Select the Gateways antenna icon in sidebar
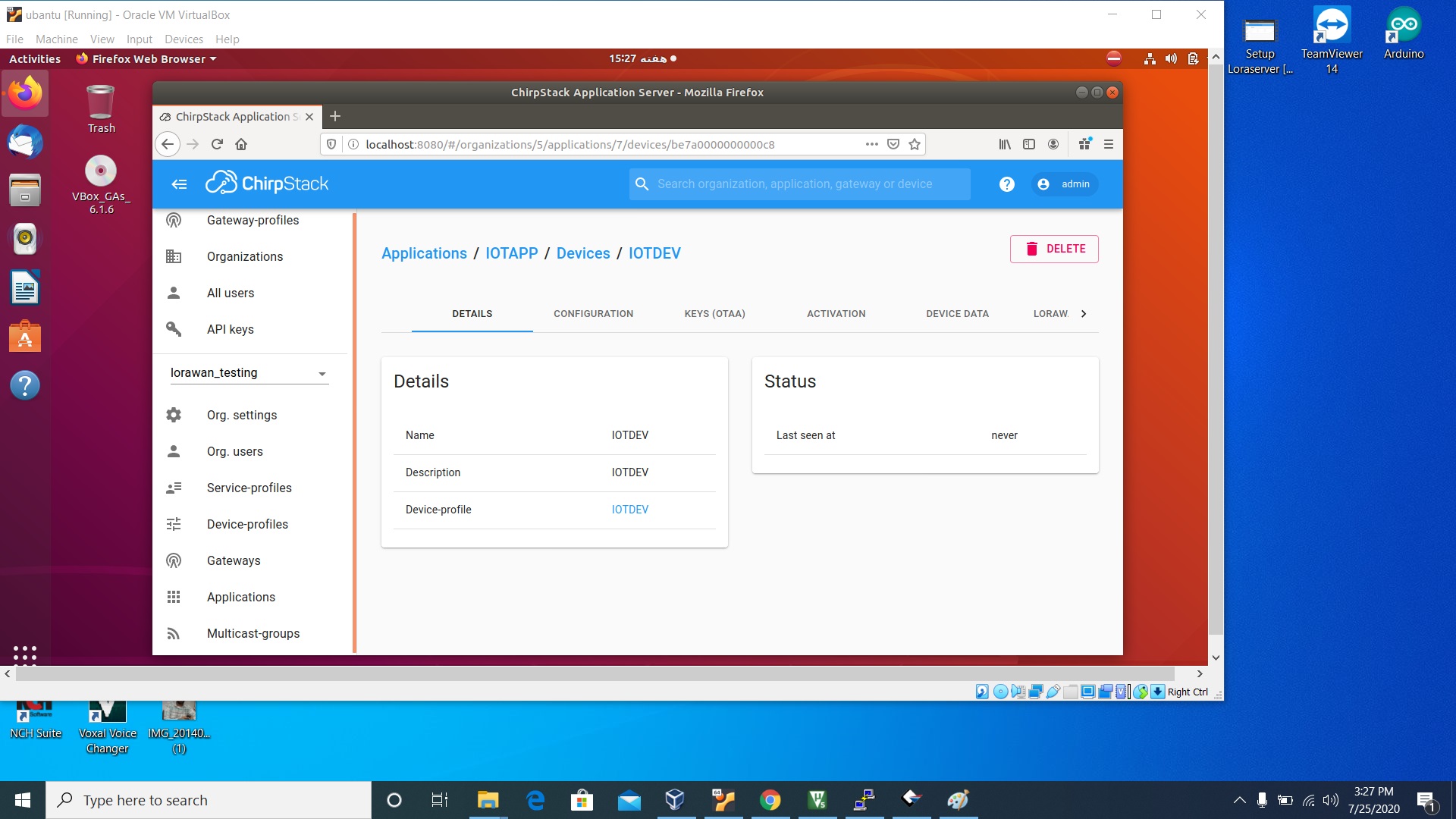 pyautogui.click(x=174, y=560)
